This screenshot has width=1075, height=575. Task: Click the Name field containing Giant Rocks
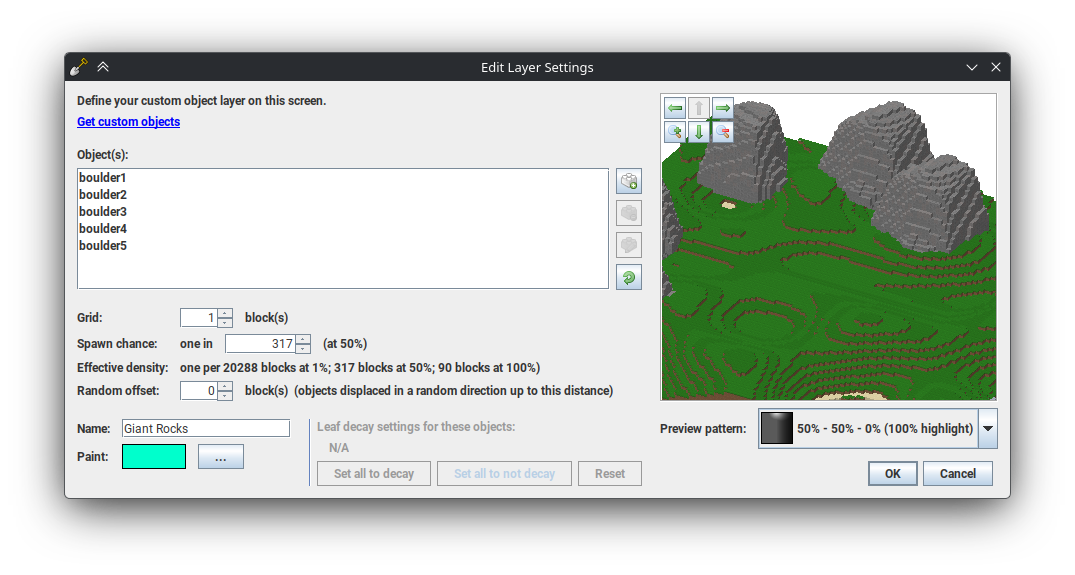point(205,429)
